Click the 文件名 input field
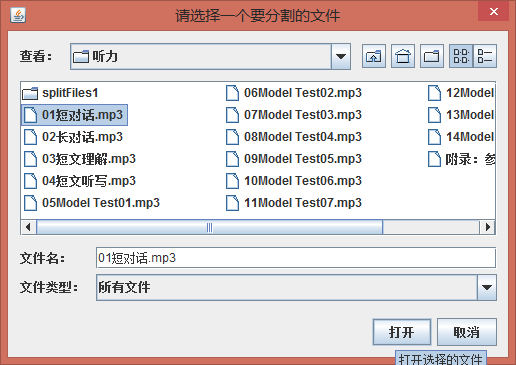The image size is (516, 365). 296,258
